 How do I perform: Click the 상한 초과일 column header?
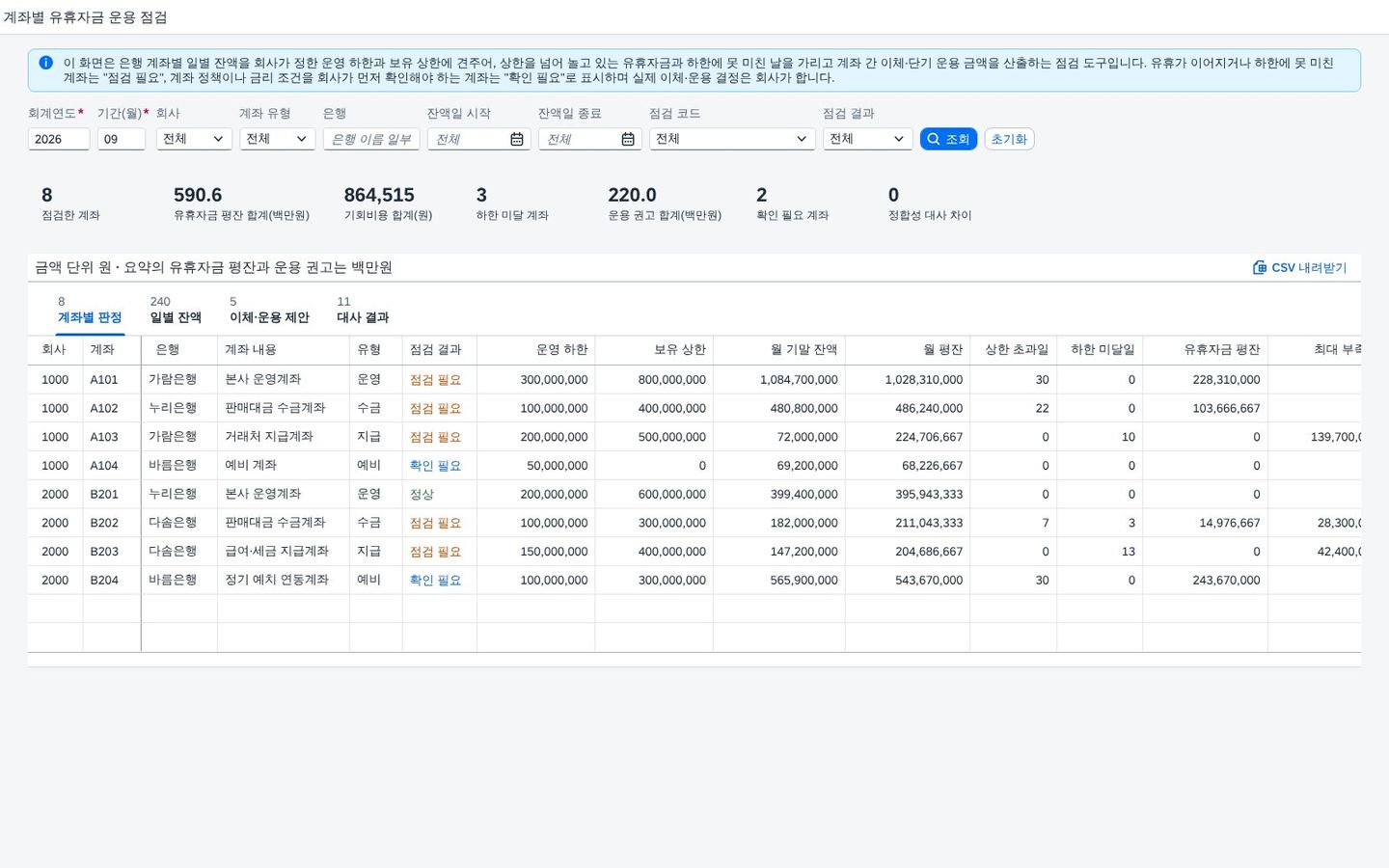pos(1014,350)
